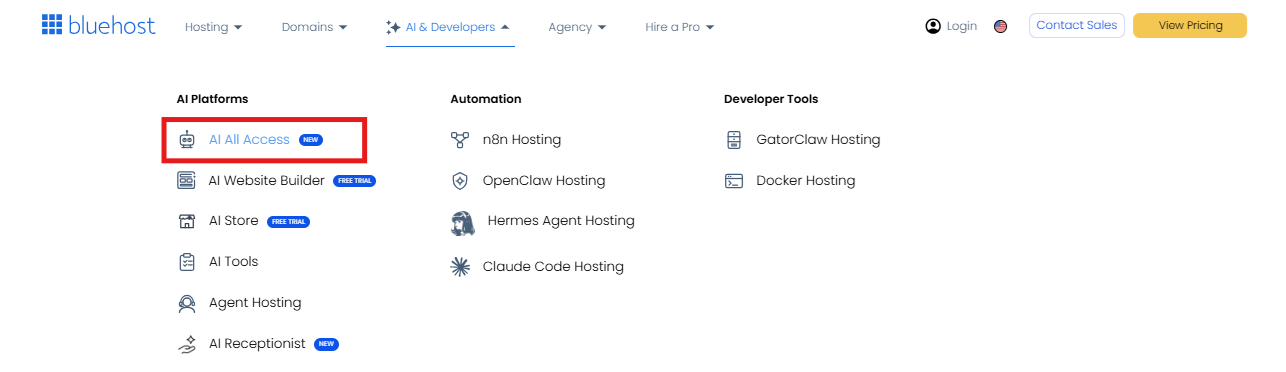
Task: Click the AI Receptionist hand icon
Action: coord(186,344)
